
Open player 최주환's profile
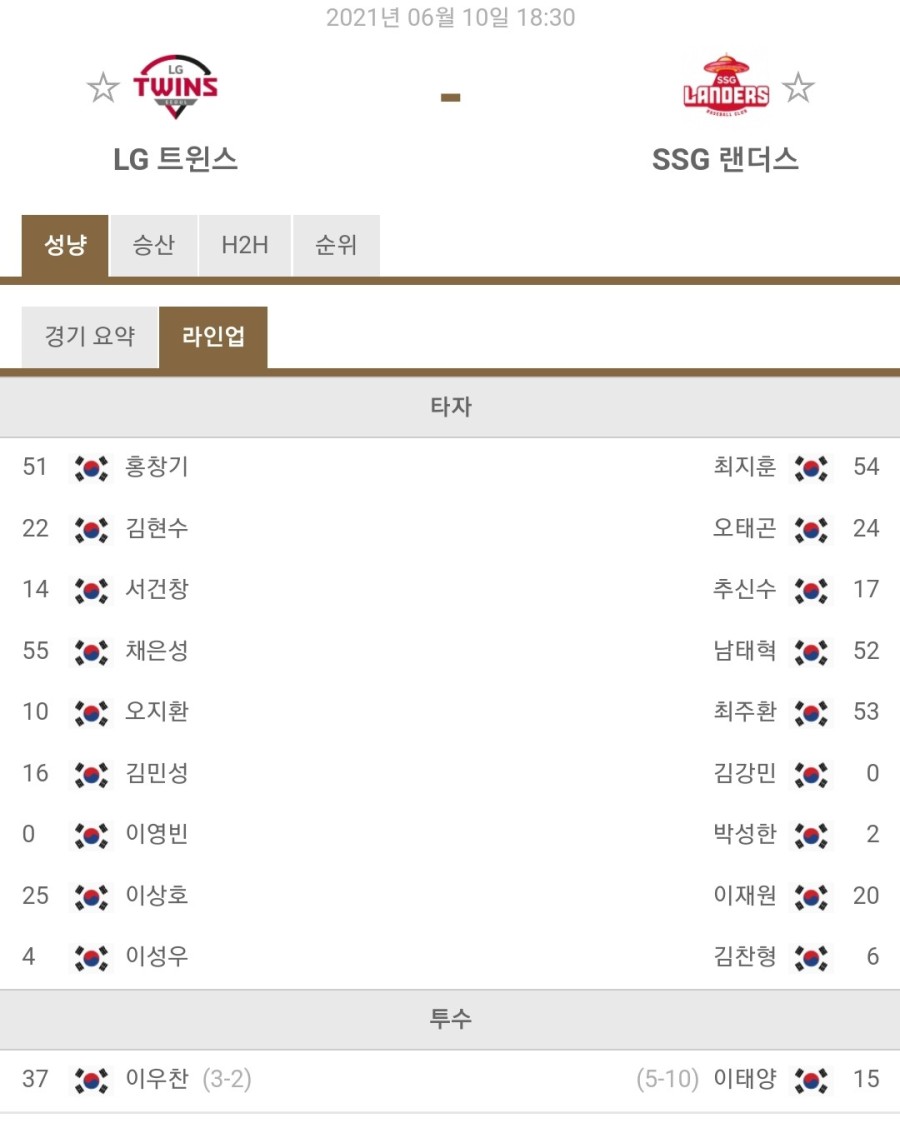point(745,712)
